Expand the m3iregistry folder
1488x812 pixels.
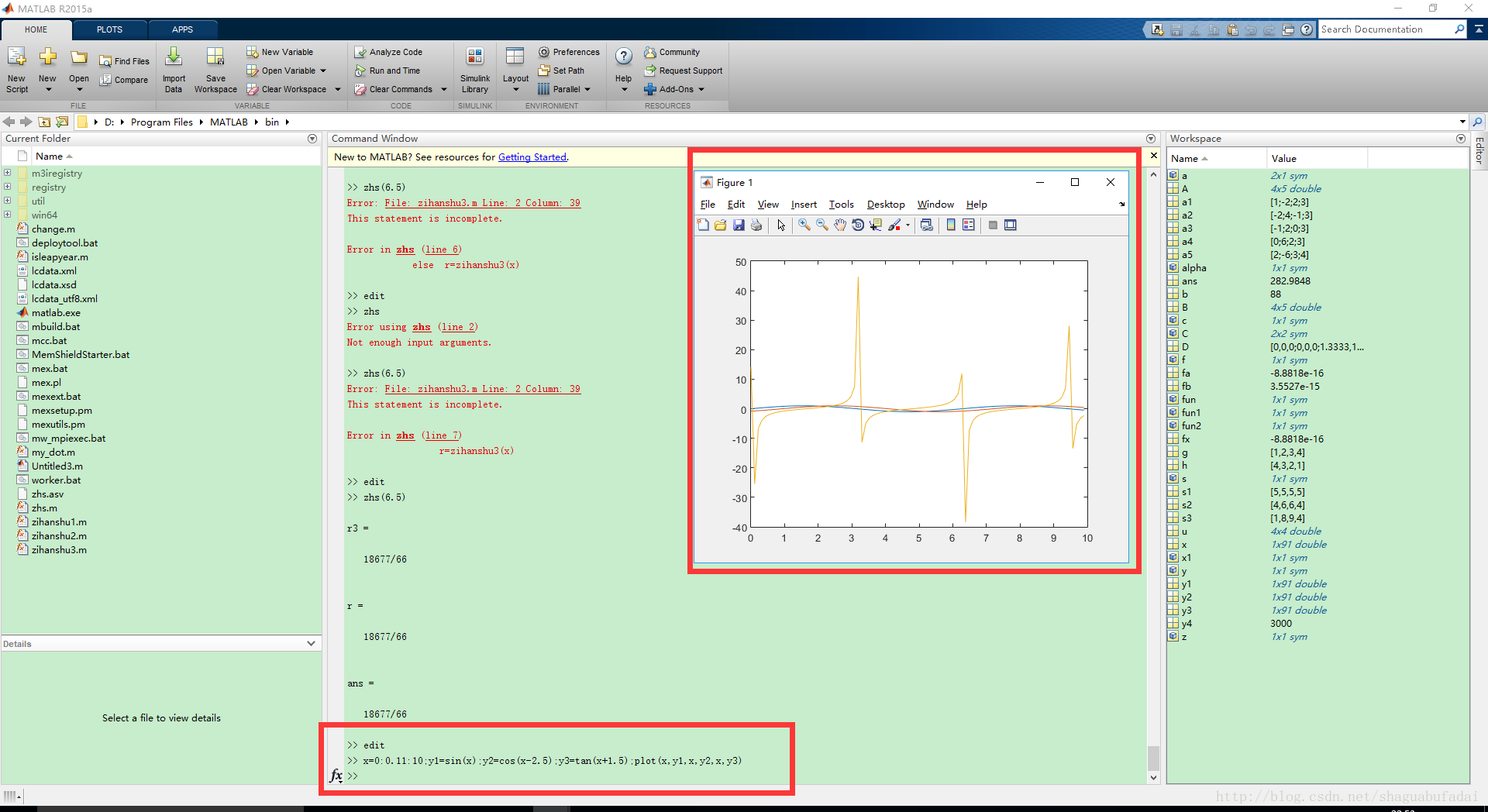[x=7, y=173]
